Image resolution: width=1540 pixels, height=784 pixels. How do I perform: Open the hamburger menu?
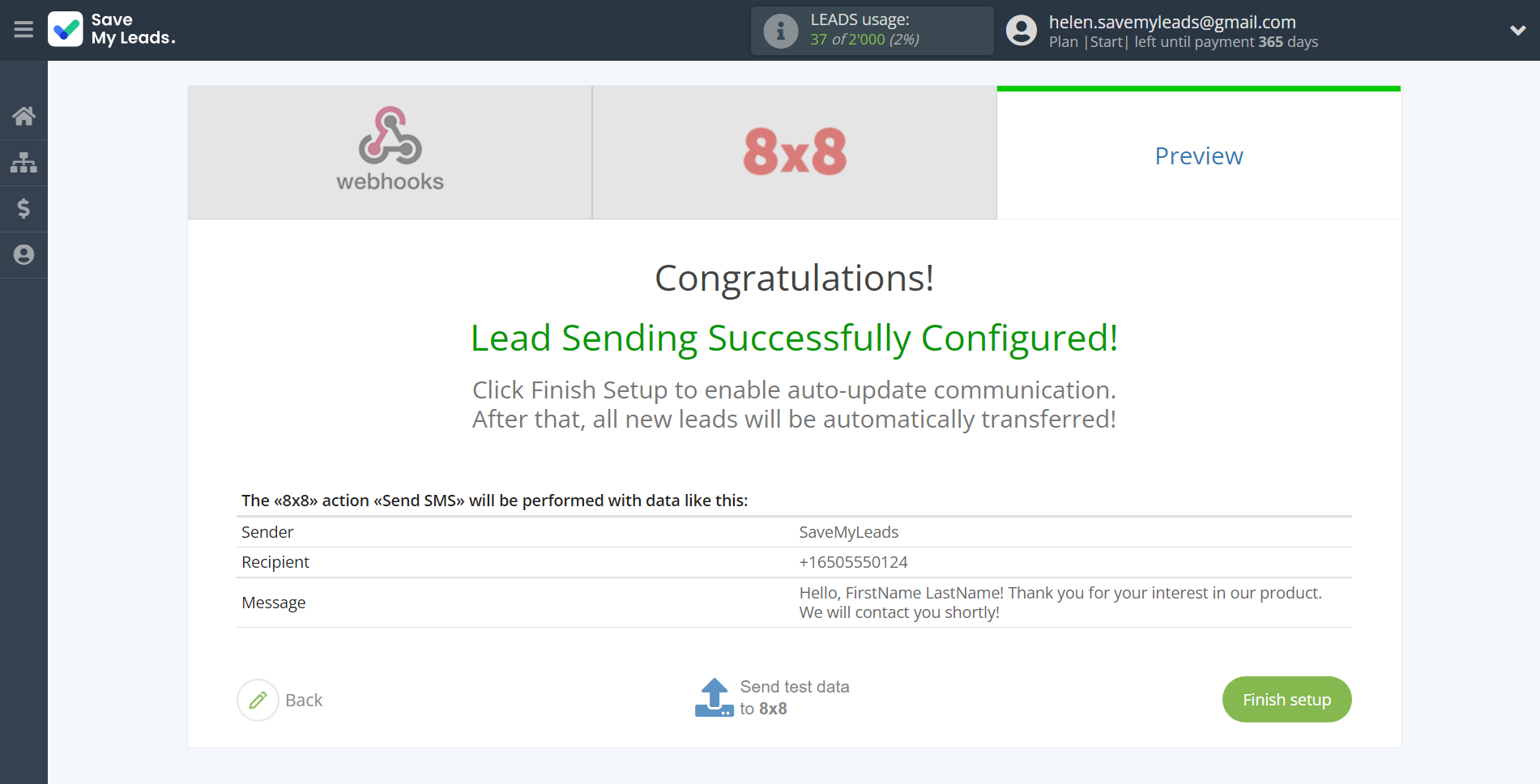tap(23, 30)
